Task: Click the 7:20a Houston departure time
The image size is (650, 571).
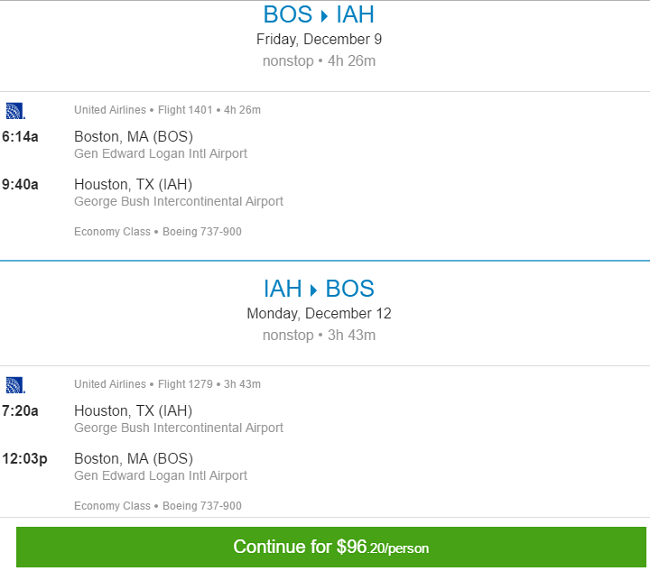Action: coord(22,410)
